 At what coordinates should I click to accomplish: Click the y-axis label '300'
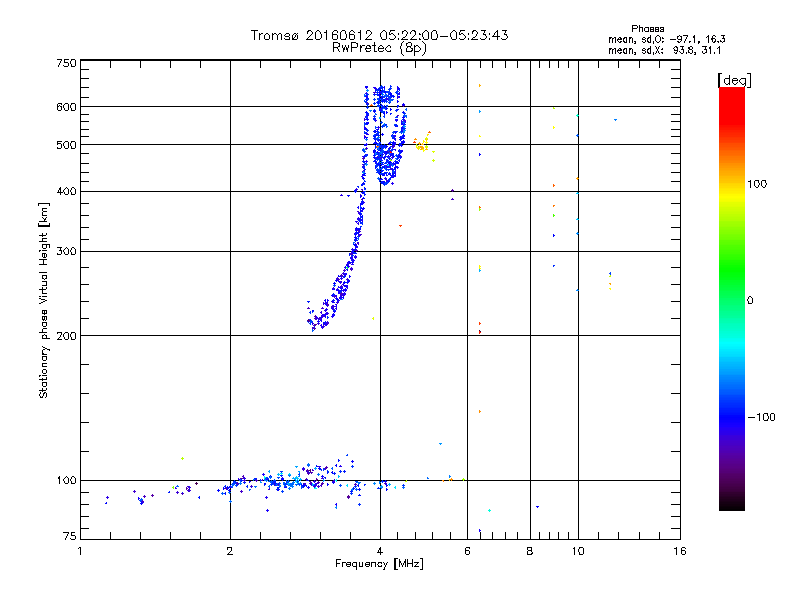coord(66,252)
